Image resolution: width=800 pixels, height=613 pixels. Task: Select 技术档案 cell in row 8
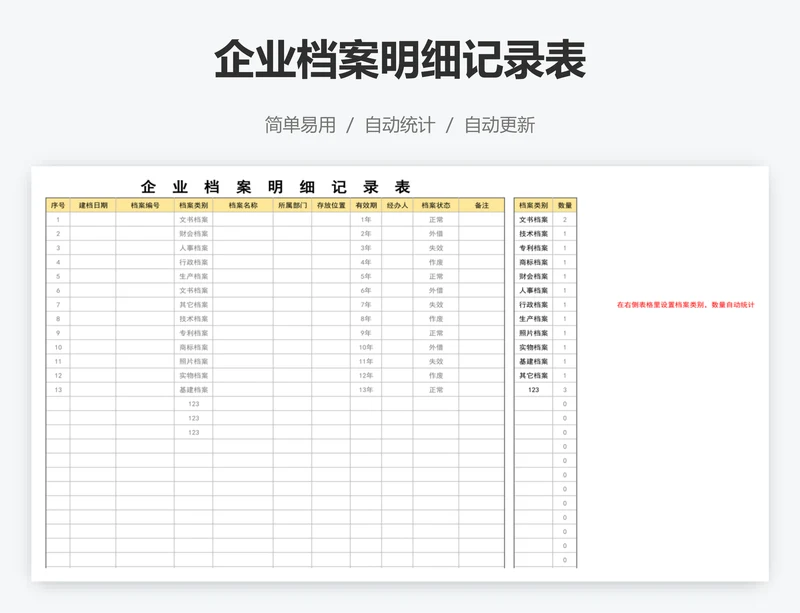(x=193, y=319)
